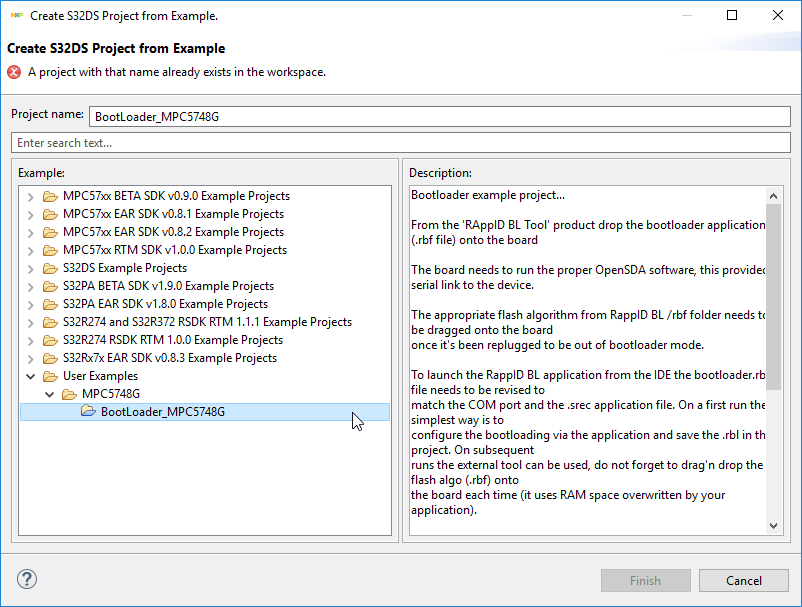
Task: Click BootLoader_MPC5748G project folder icon
Action: point(88,411)
